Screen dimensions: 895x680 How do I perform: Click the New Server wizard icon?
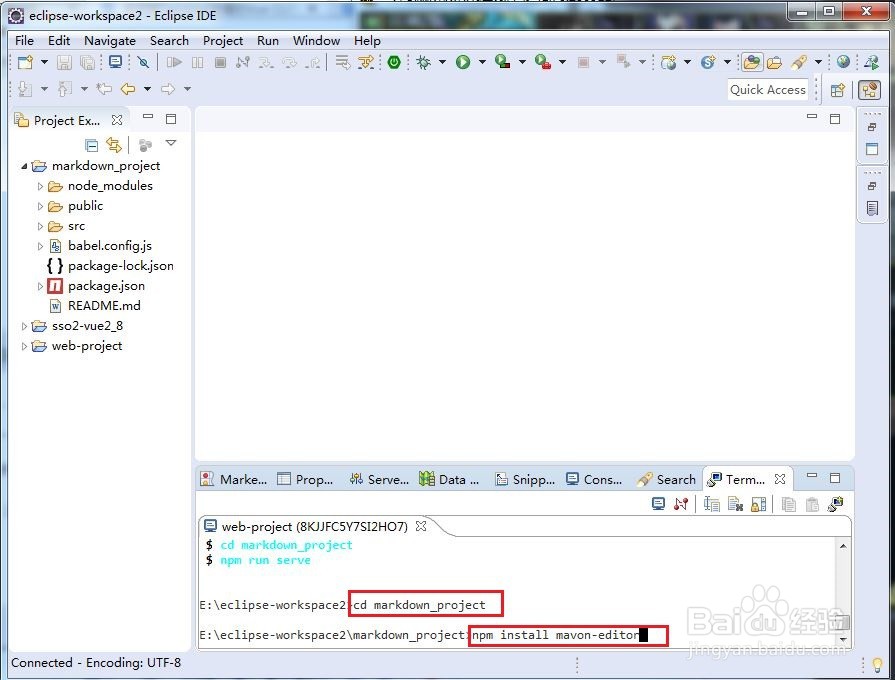pos(668,62)
